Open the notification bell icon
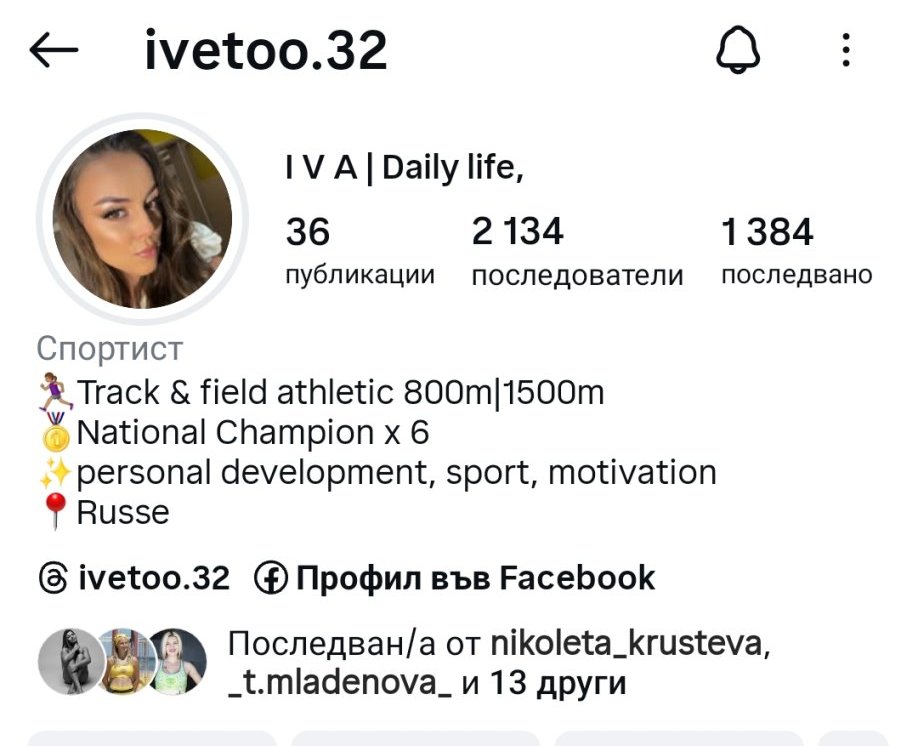 click(x=738, y=50)
